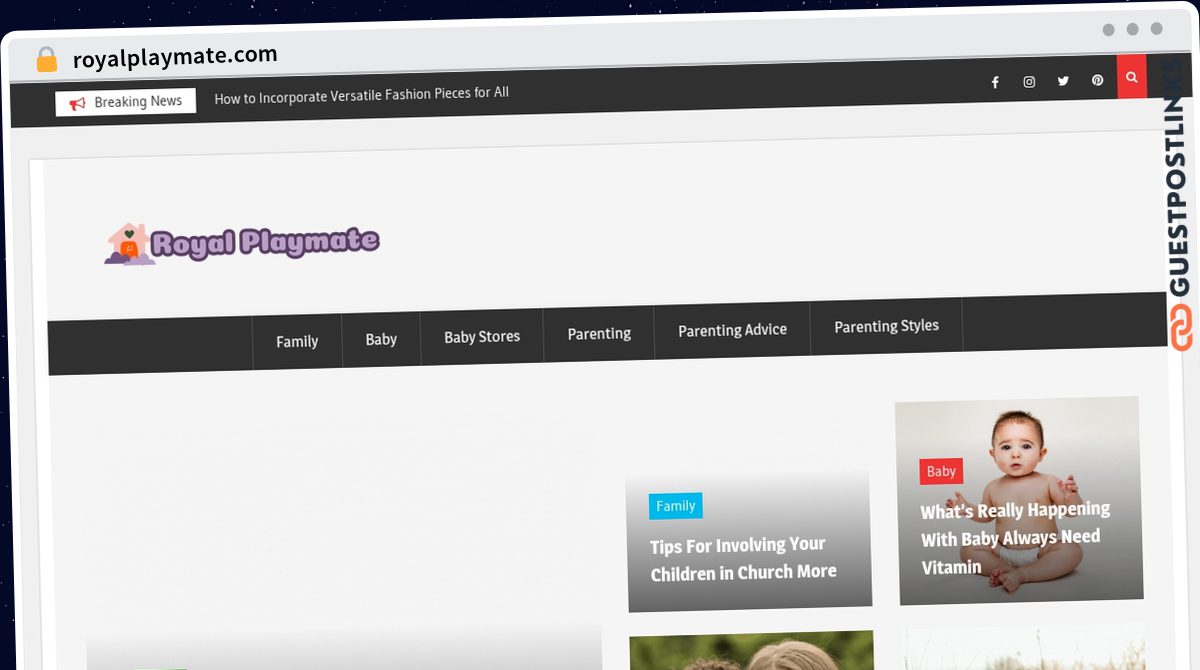Open the versatile fashion pieces headline
1200x670 pixels.
[362, 96]
